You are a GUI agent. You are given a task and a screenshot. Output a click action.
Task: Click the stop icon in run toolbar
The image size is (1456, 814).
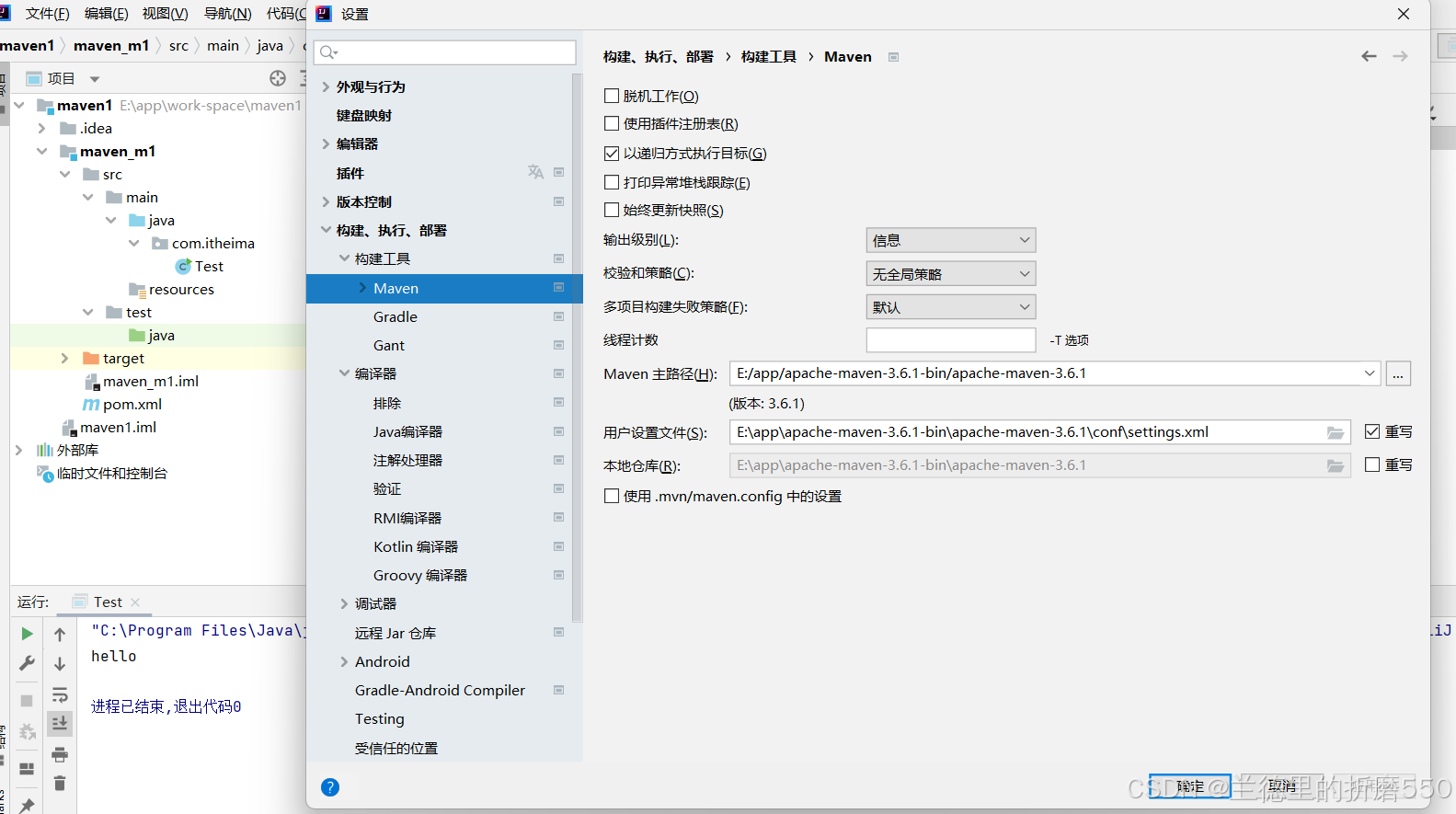(27, 701)
